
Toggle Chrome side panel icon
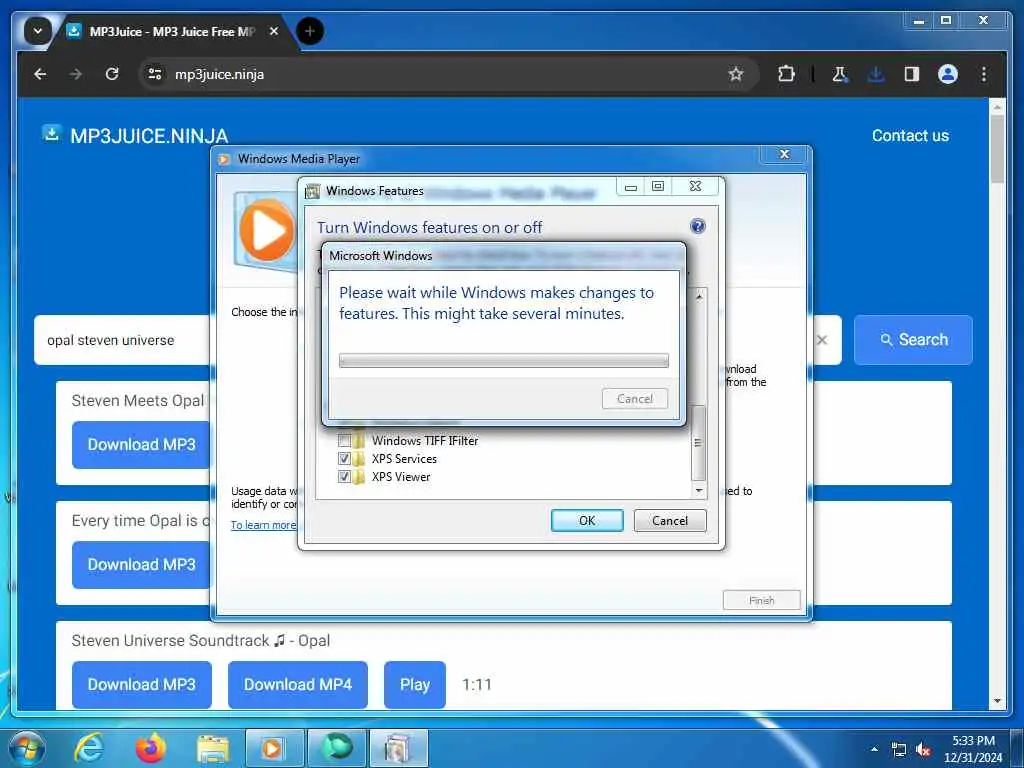coord(912,74)
